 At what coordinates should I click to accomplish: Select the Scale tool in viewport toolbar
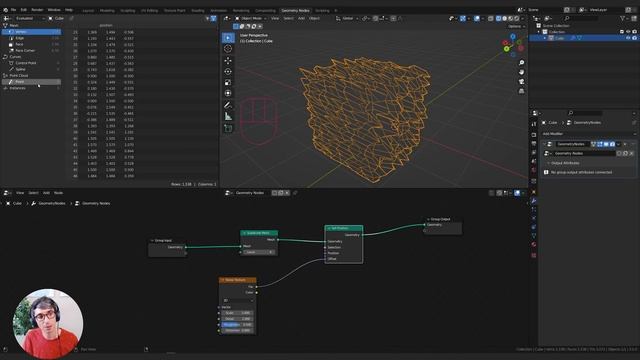click(x=228, y=83)
